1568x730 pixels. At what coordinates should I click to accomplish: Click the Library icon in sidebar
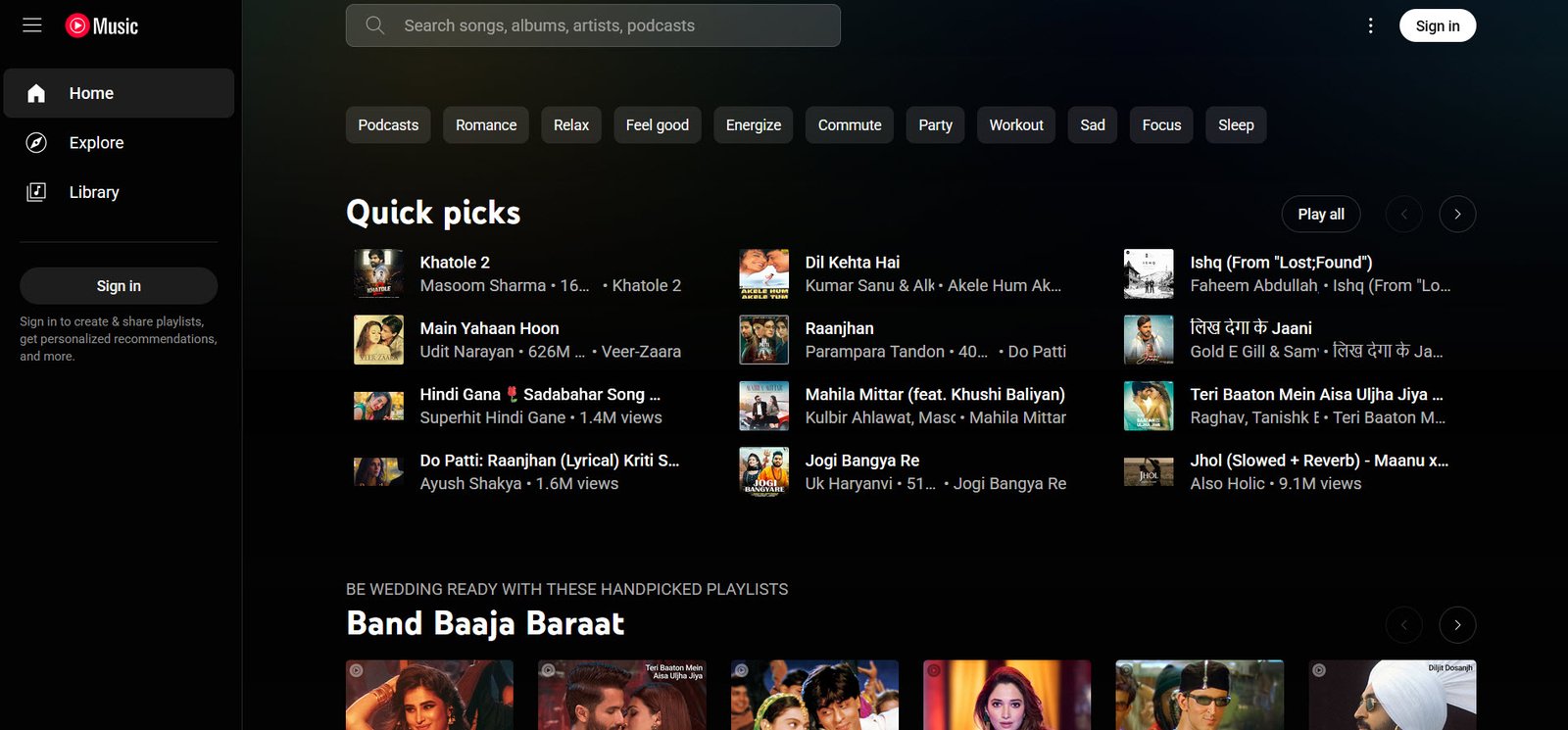36,192
